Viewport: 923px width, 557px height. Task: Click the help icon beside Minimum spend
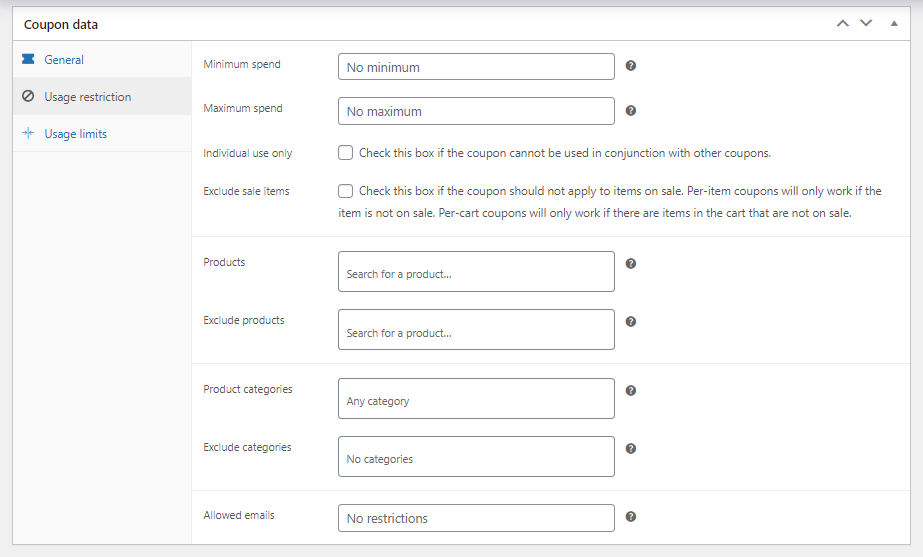tap(630, 66)
